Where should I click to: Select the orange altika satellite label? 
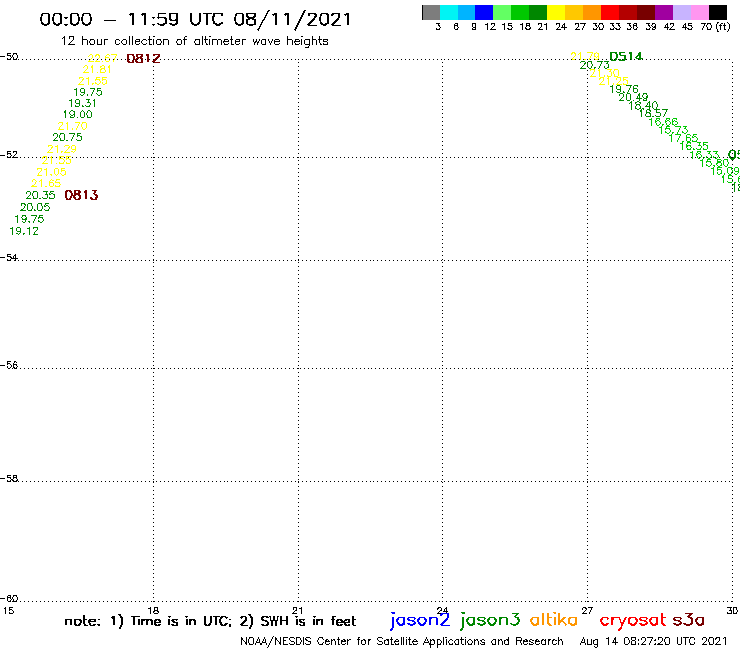point(554,620)
